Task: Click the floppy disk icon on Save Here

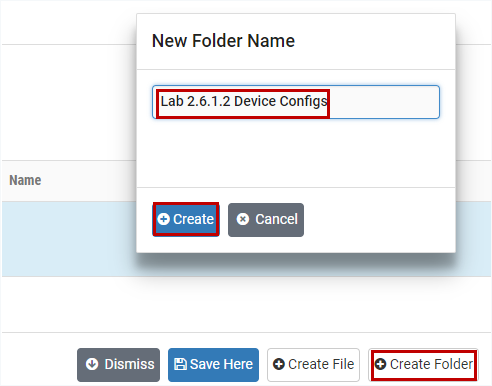Action: click(x=180, y=364)
